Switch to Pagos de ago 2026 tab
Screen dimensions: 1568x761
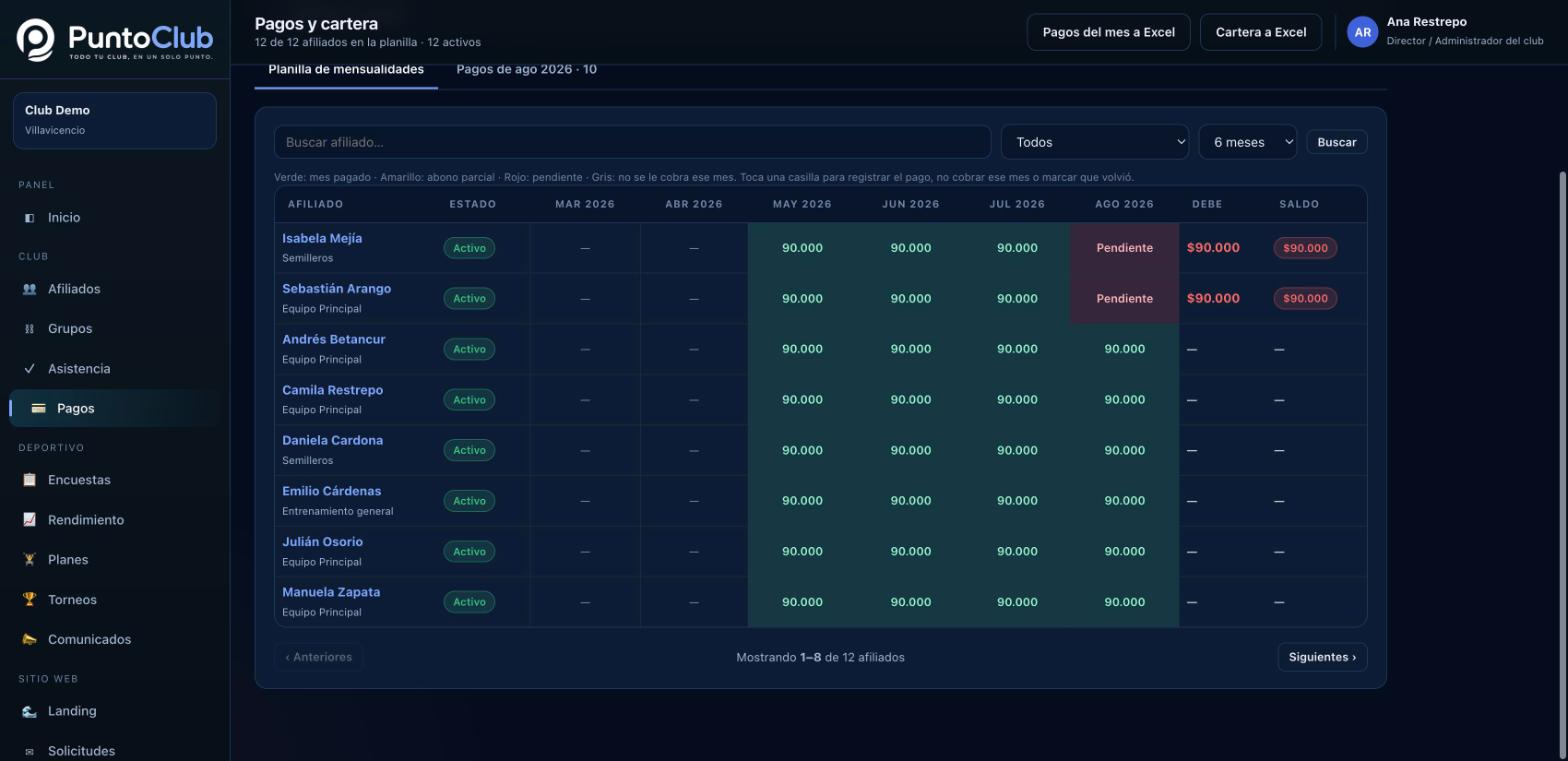click(x=526, y=70)
